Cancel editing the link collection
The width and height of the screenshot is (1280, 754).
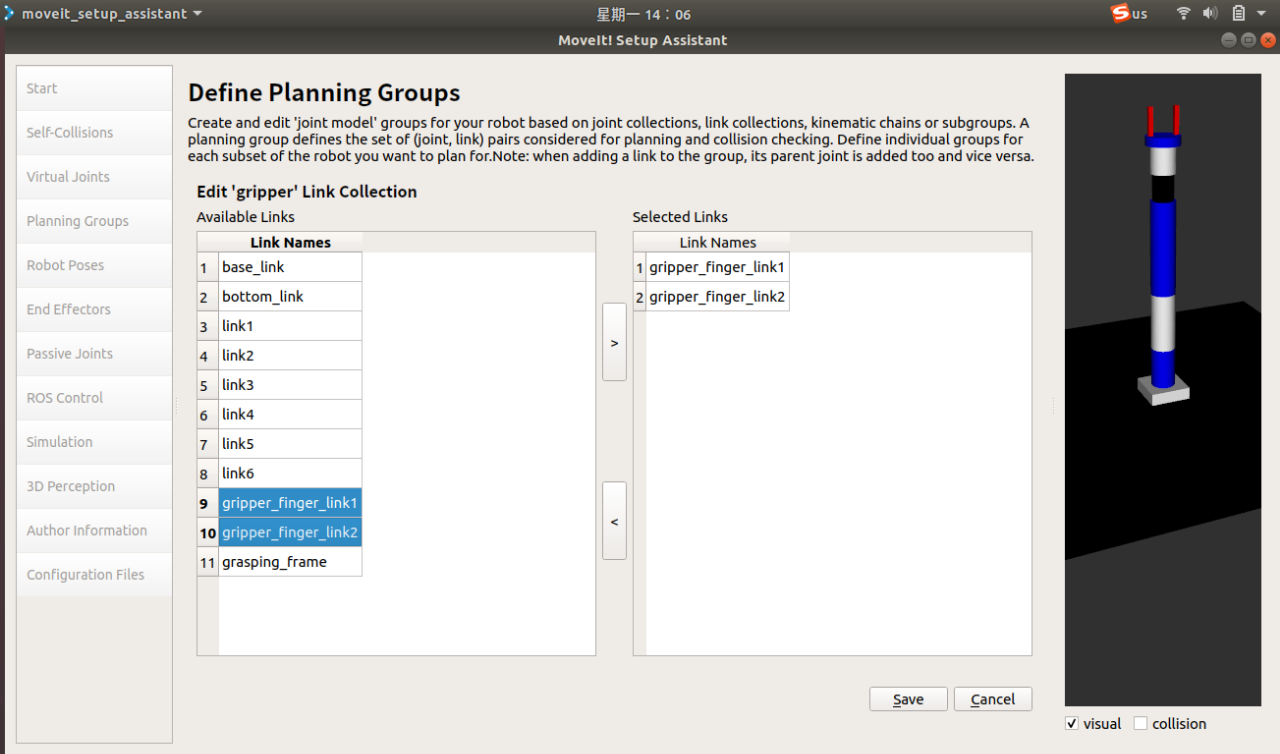tap(993, 699)
